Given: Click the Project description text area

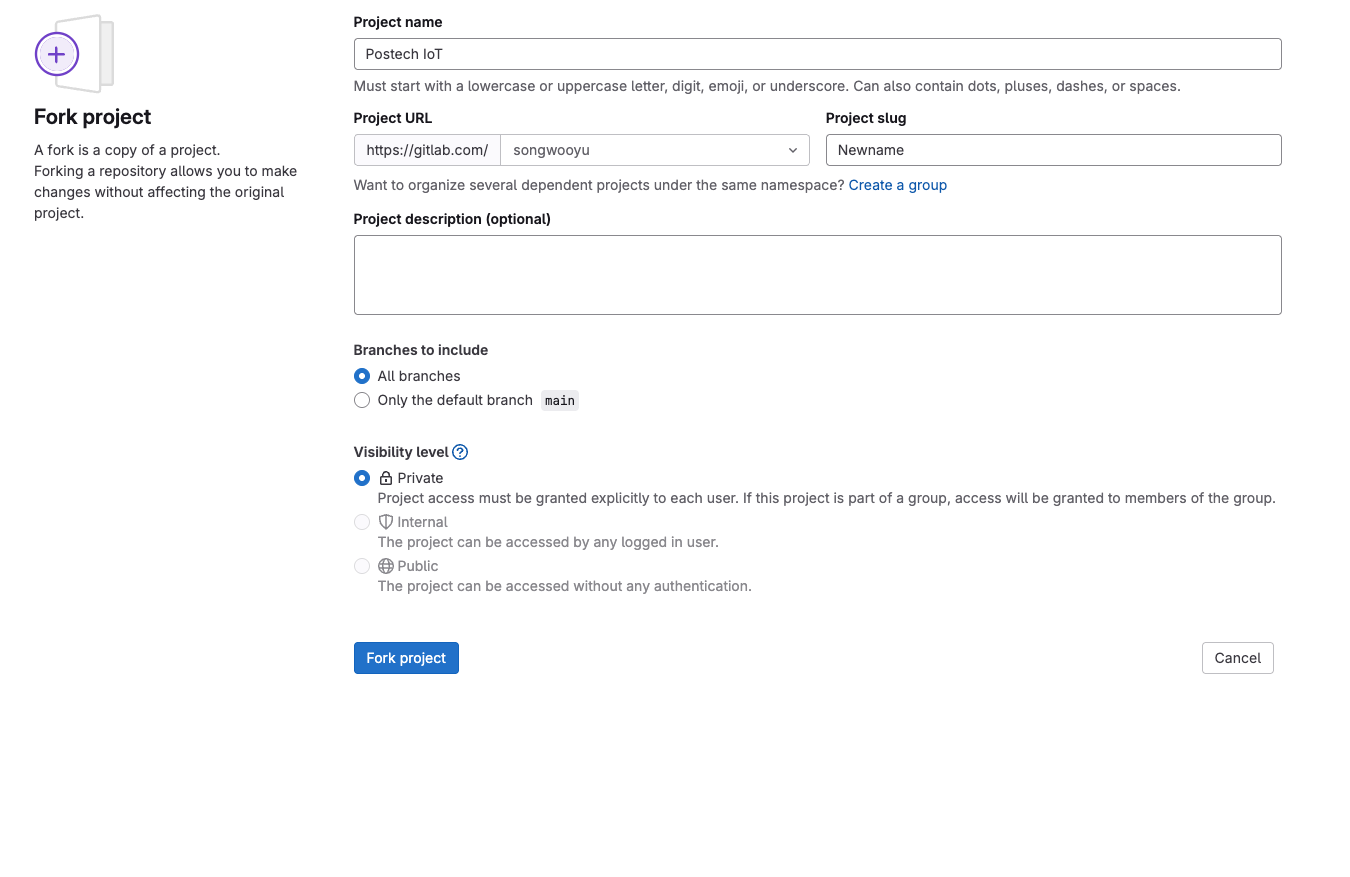Looking at the screenshot, I should pyautogui.click(x=818, y=275).
